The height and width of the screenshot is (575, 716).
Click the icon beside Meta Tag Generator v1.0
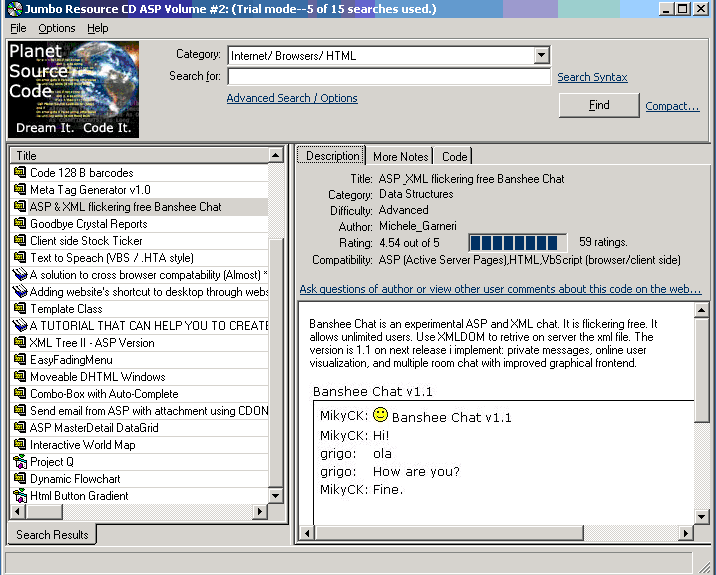[20, 190]
